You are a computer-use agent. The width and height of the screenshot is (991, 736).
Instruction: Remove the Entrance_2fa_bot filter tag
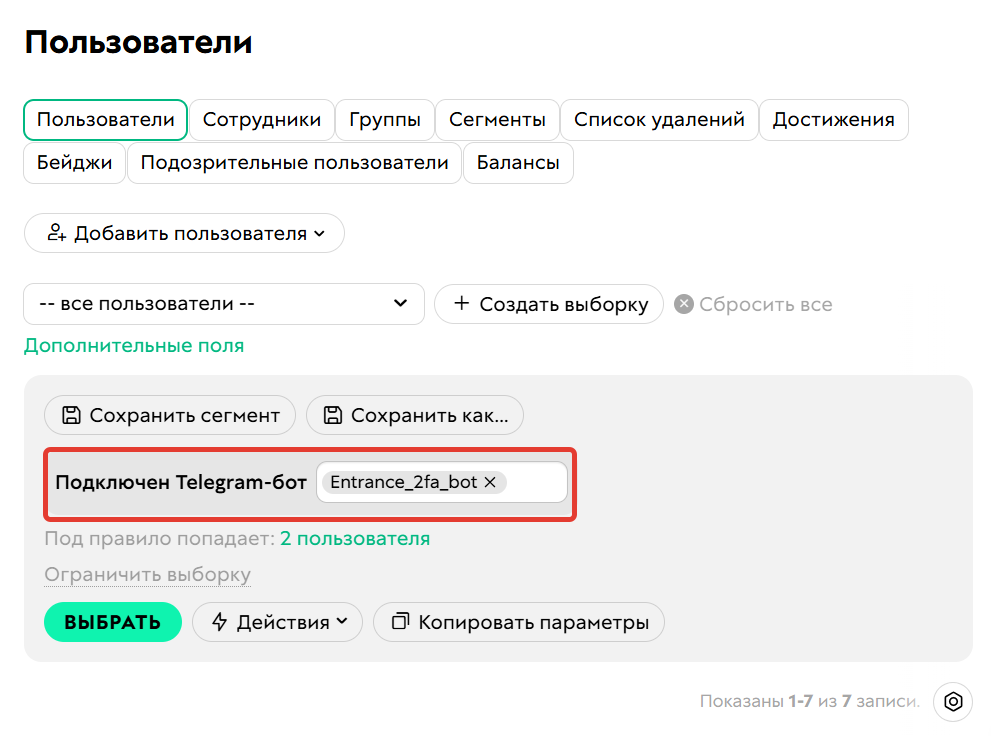click(490, 481)
